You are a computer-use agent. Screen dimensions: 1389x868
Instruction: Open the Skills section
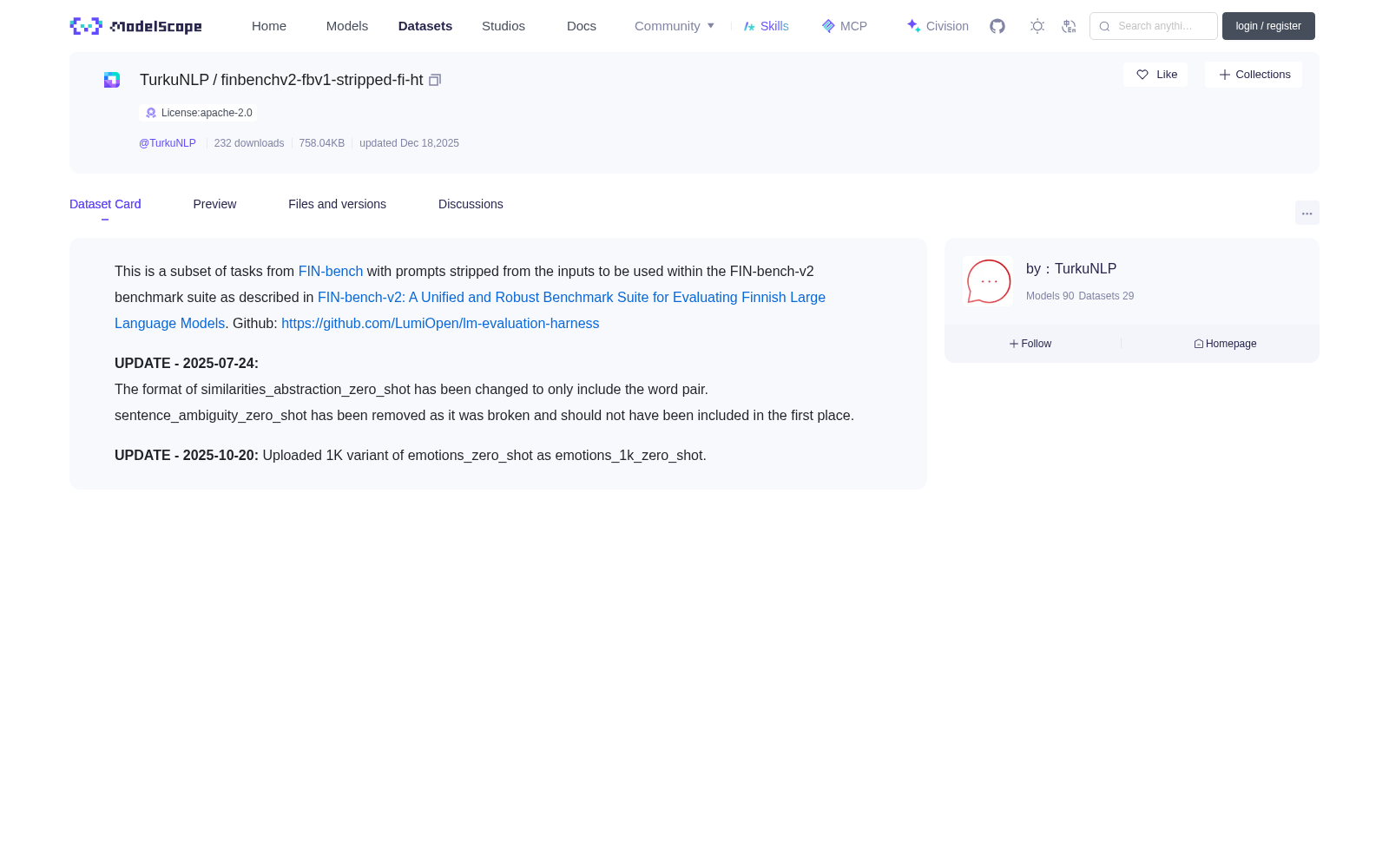767,26
